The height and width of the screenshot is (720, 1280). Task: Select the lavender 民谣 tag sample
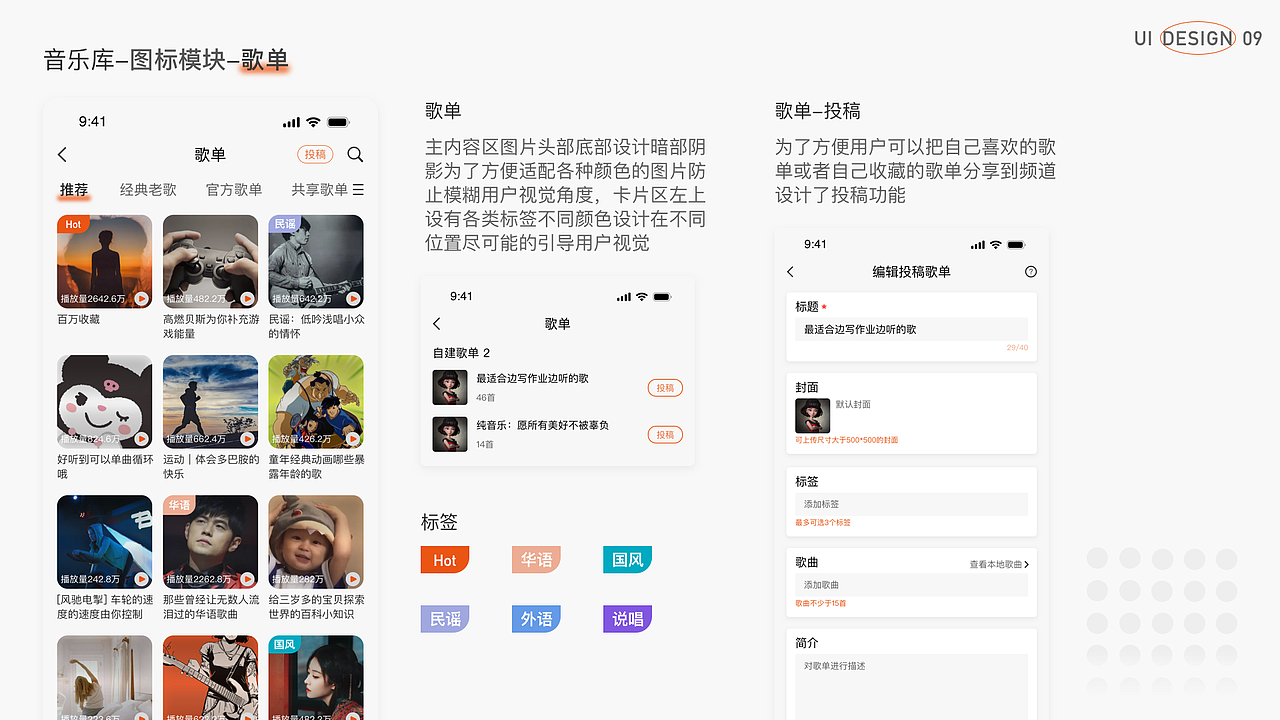(x=445, y=619)
